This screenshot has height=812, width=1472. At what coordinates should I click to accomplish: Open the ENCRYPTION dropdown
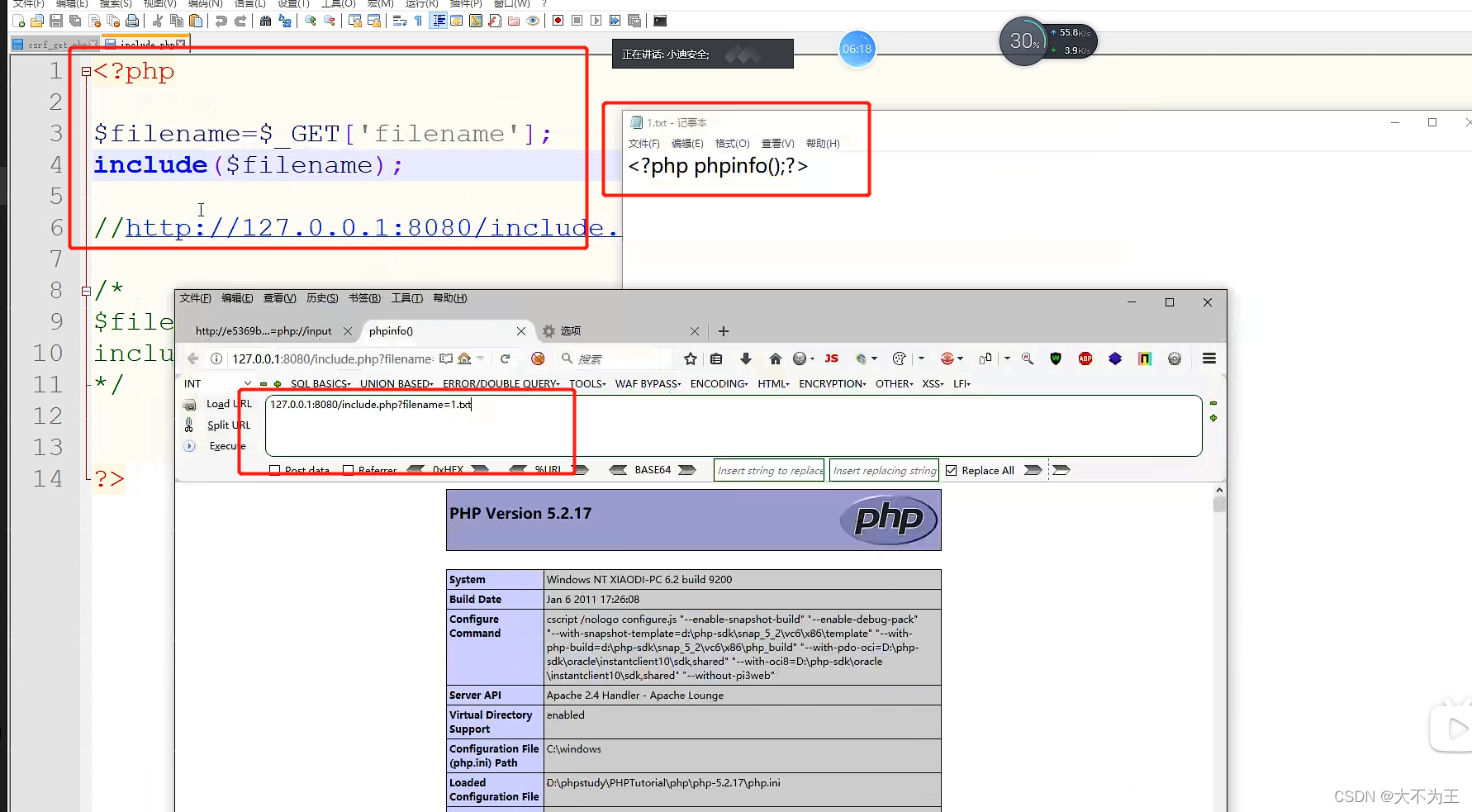tap(833, 383)
